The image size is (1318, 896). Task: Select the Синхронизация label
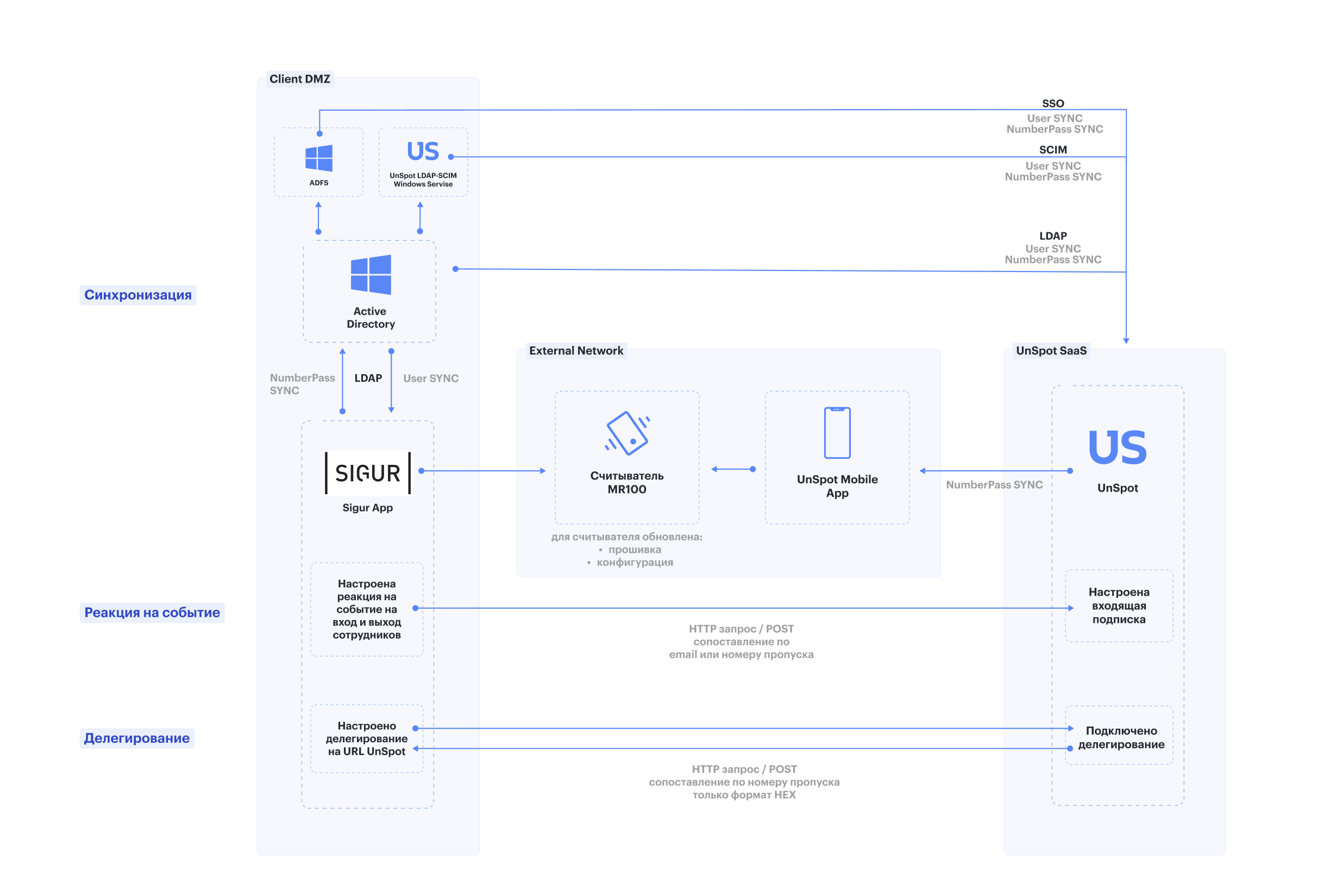point(138,295)
